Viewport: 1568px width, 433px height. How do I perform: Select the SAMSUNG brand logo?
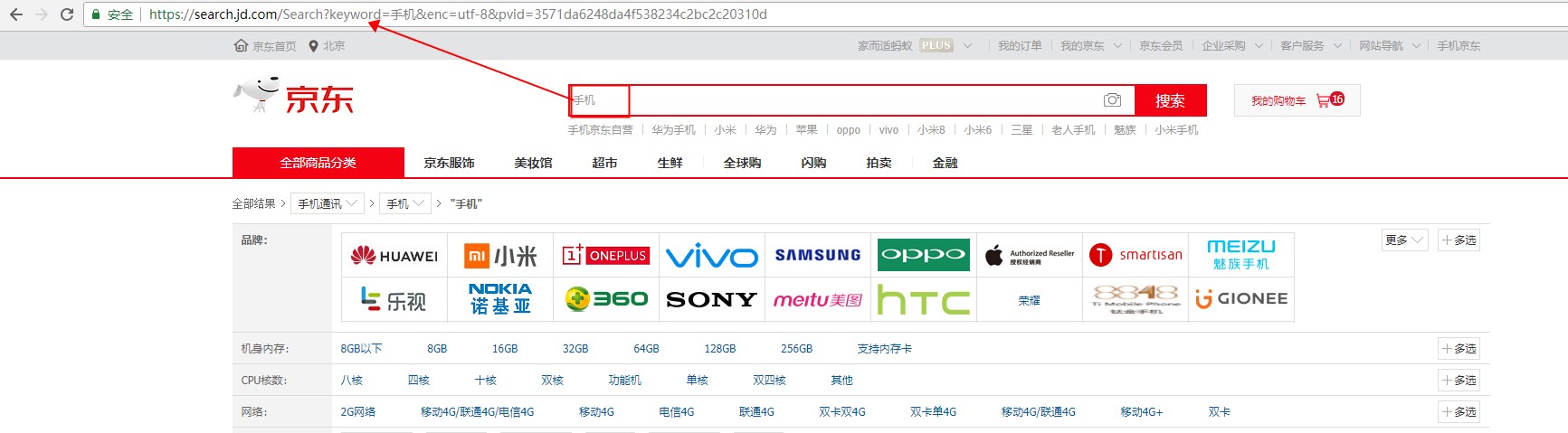pos(818,256)
